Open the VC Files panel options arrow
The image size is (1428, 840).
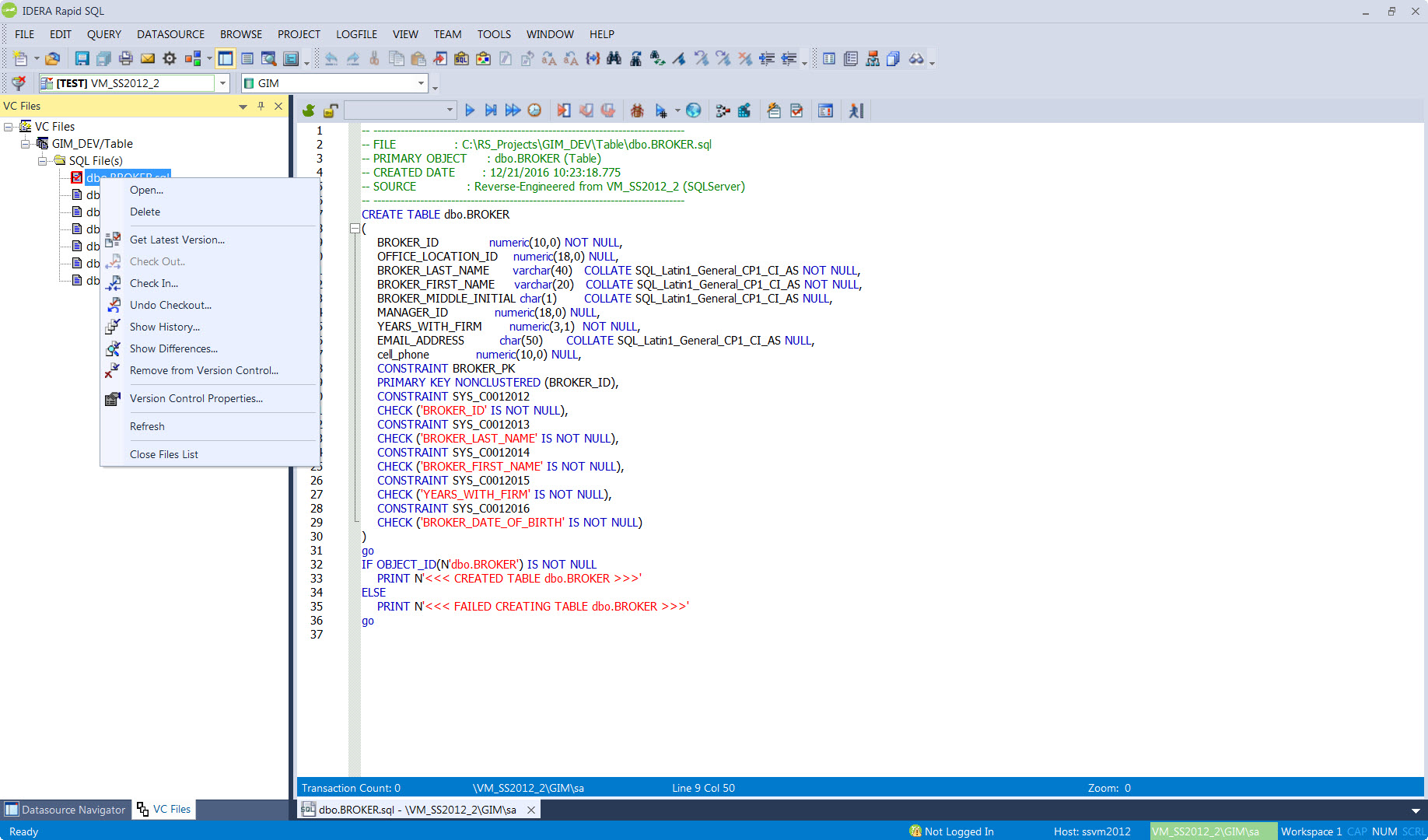tap(243, 107)
